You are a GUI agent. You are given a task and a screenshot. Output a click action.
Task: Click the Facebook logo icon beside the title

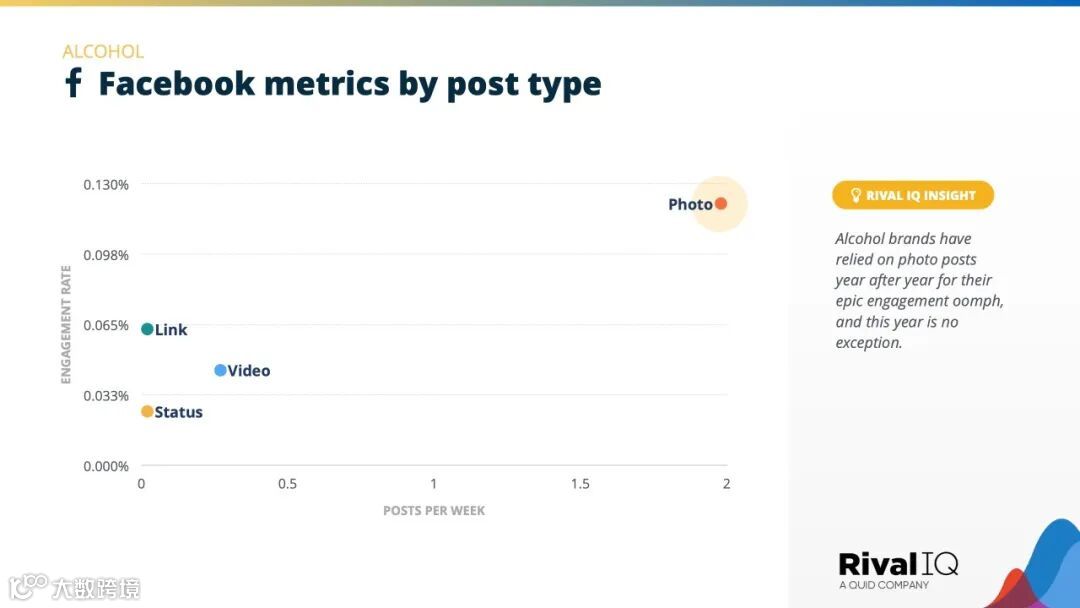point(73,83)
